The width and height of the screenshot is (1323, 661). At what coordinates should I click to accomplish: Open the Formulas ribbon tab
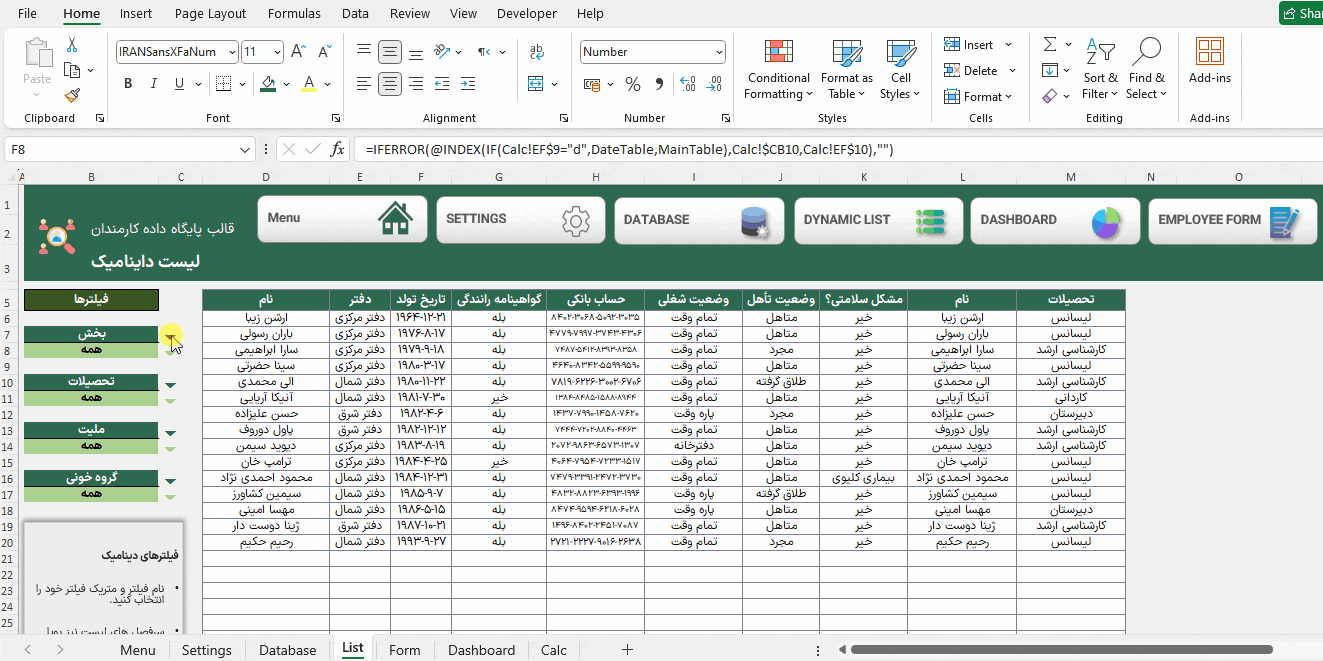pos(295,14)
